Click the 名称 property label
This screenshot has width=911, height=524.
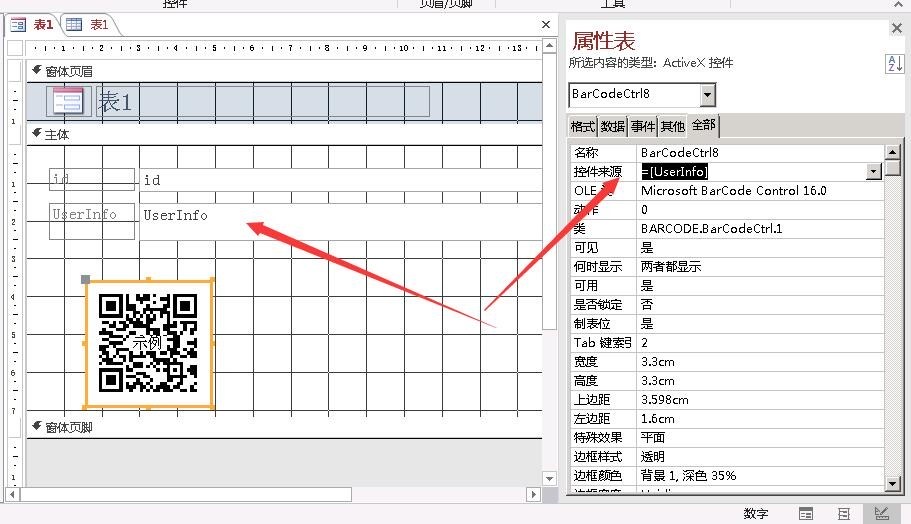[586, 153]
